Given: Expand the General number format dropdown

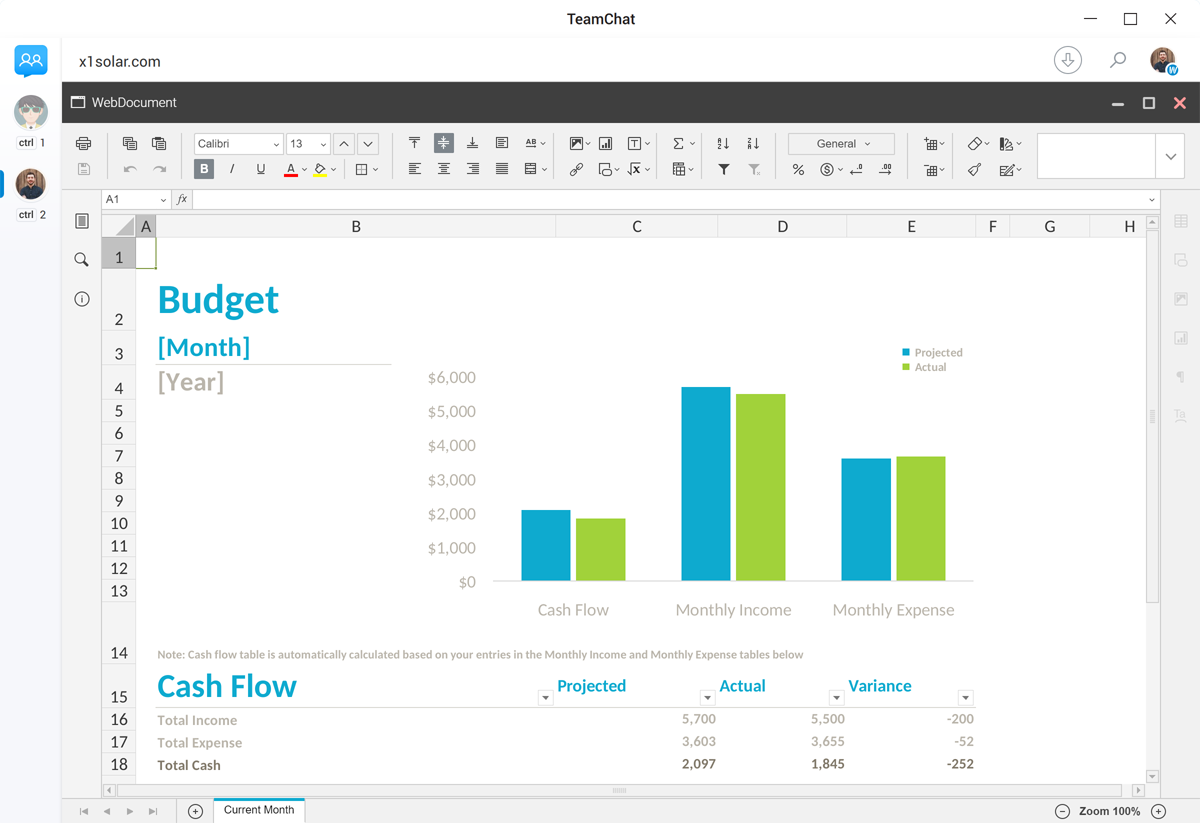Looking at the screenshot, I should (x=841, y=144).
